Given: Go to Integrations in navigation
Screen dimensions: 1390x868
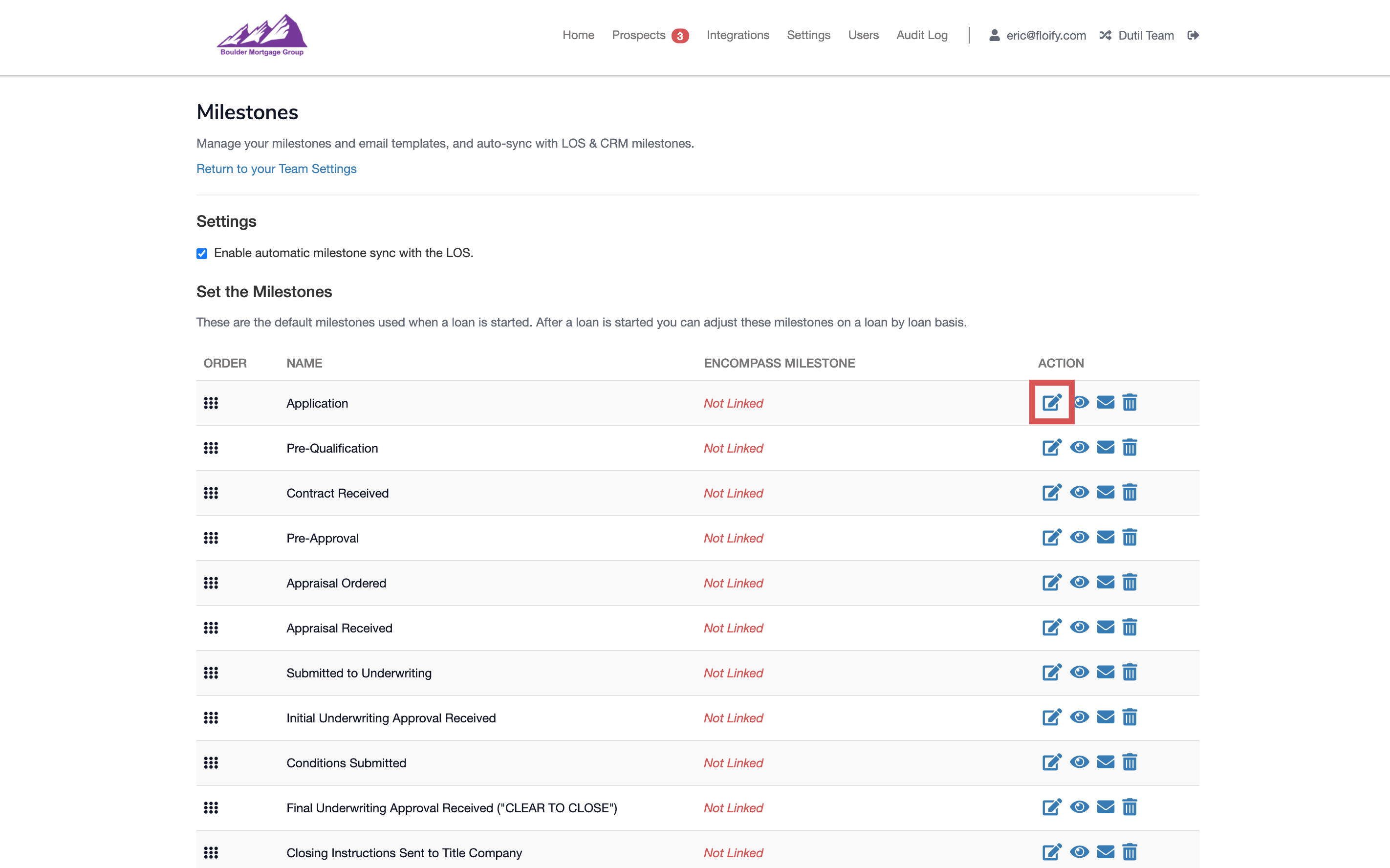Looking at the screenshot, I should click(x=738, y=35).
